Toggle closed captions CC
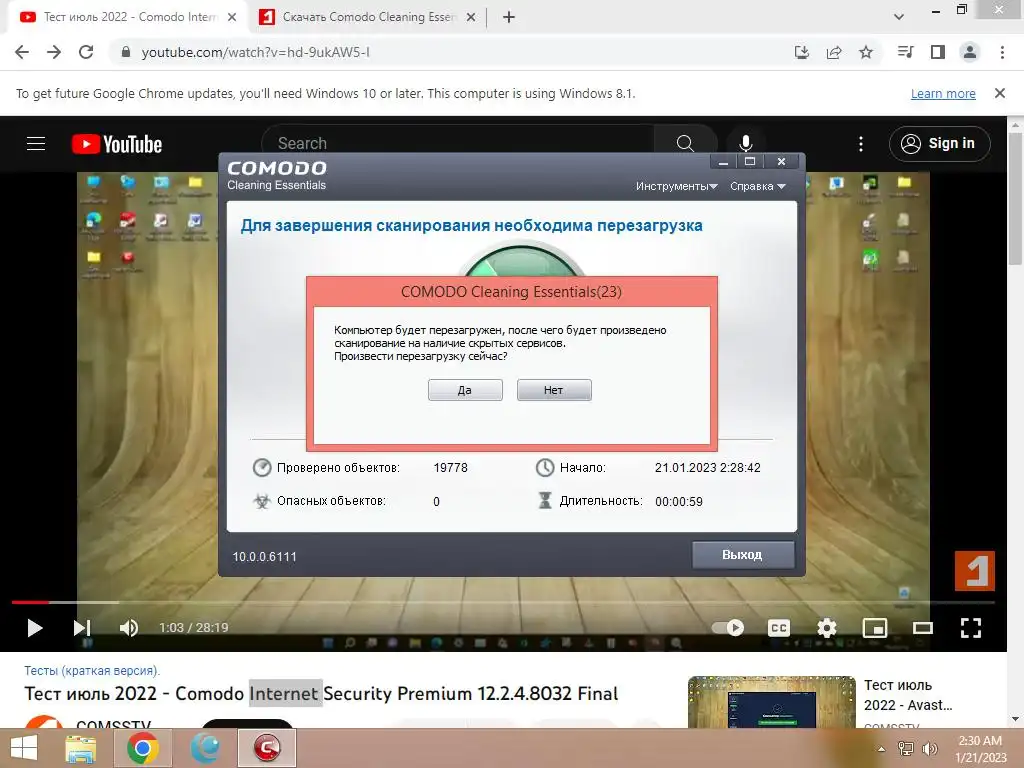1024x768 pixels. pyautogui.click(x=778, y=628)
